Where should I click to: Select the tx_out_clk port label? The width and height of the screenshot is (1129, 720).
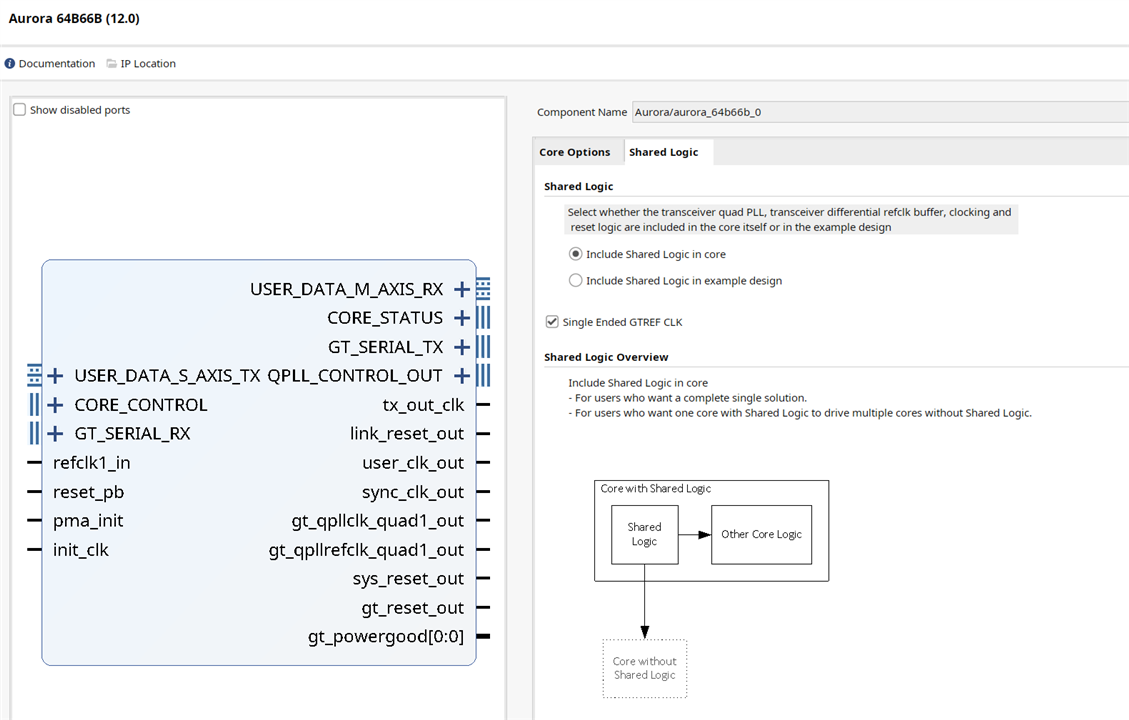click(423, 405)
